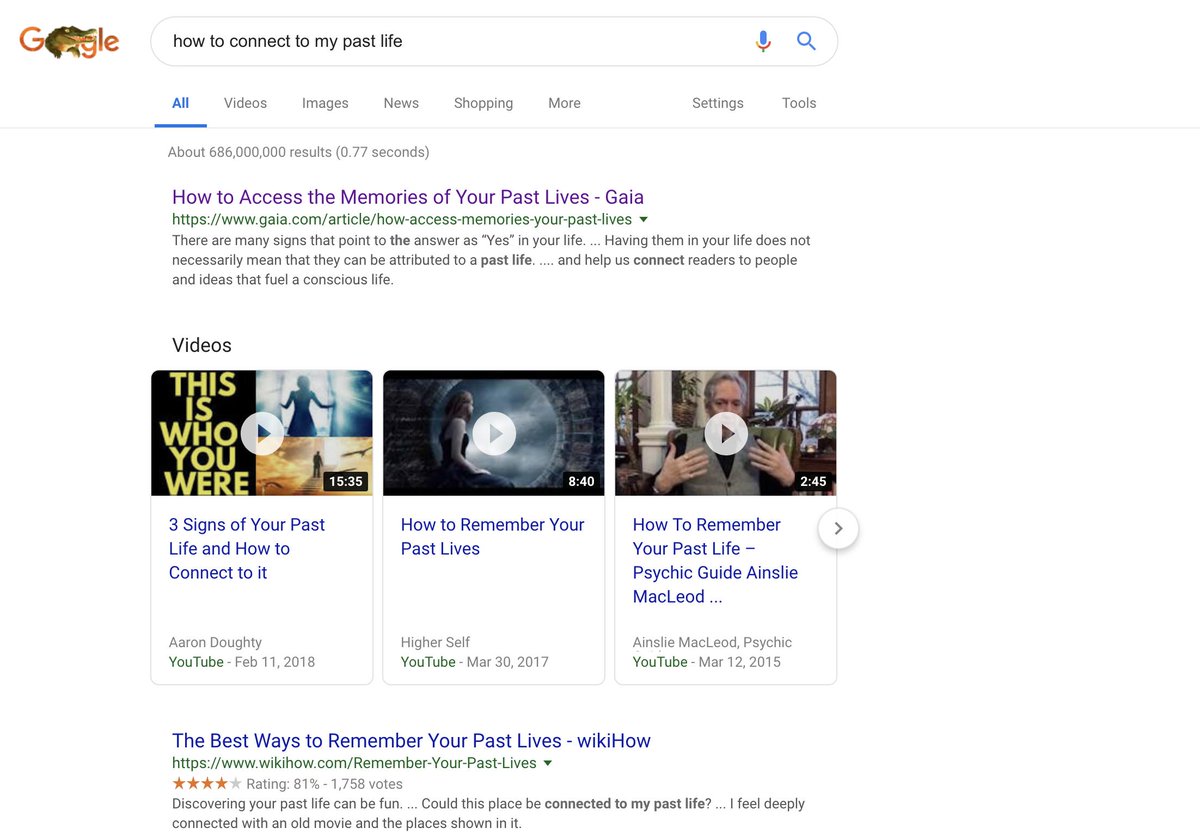The width and height of the screenshot is (1200, 840).
Task: Open '3 Signs of Your Past Life' link
Action: click(247, 549)
